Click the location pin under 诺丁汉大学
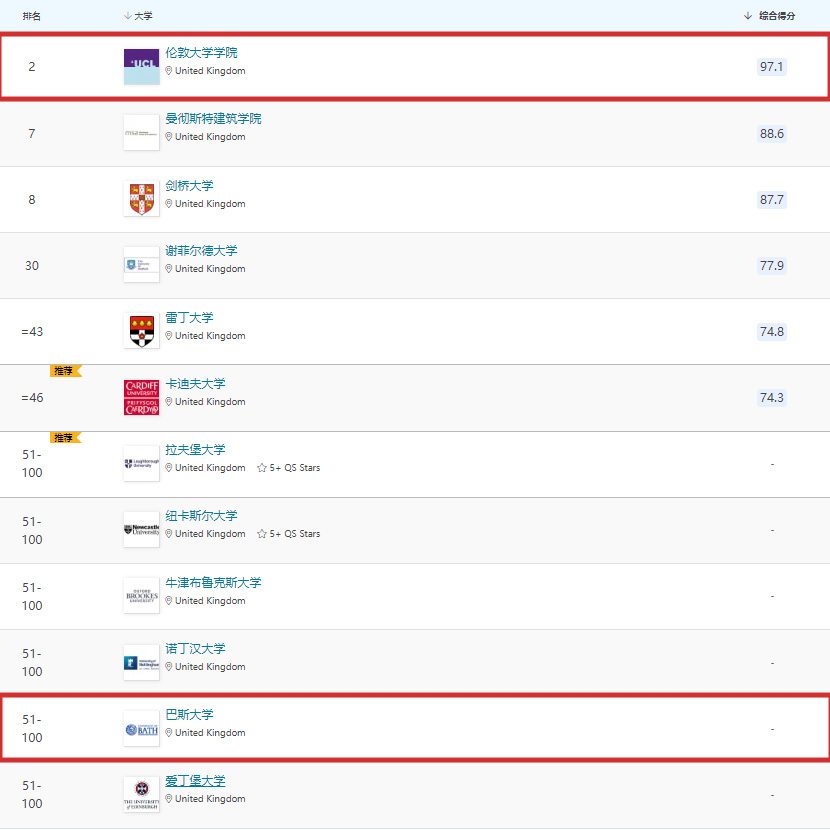The height and width of the screenshot is (830, 830). pos(169,667)
